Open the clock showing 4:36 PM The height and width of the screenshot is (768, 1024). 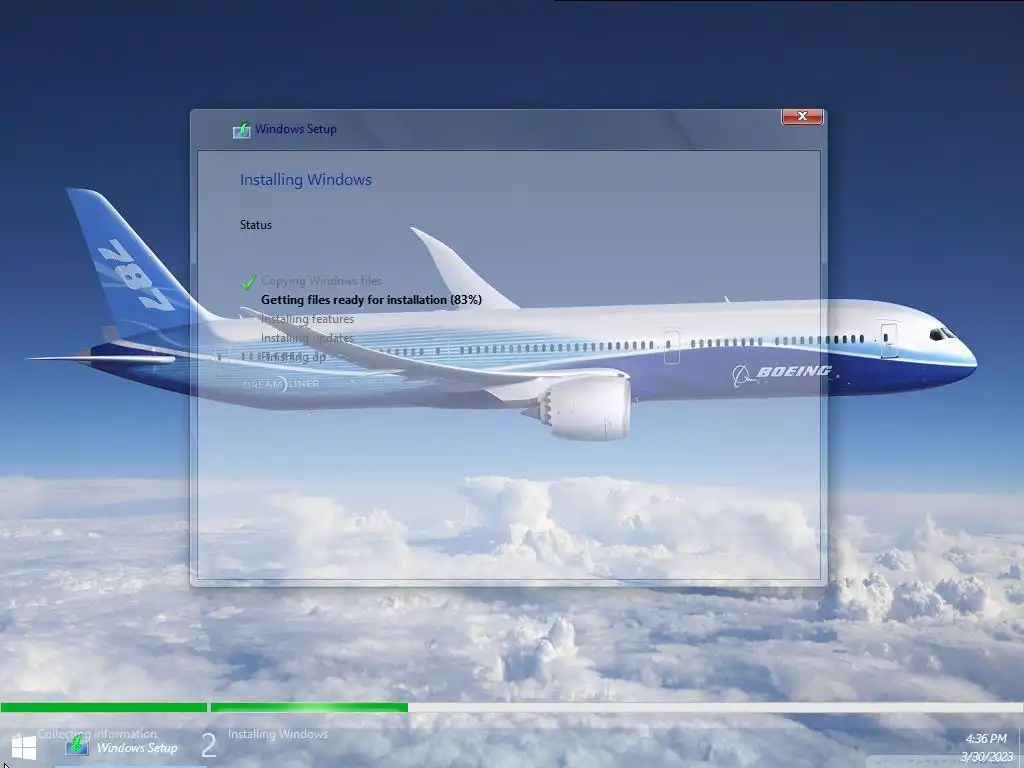point(985,739)
